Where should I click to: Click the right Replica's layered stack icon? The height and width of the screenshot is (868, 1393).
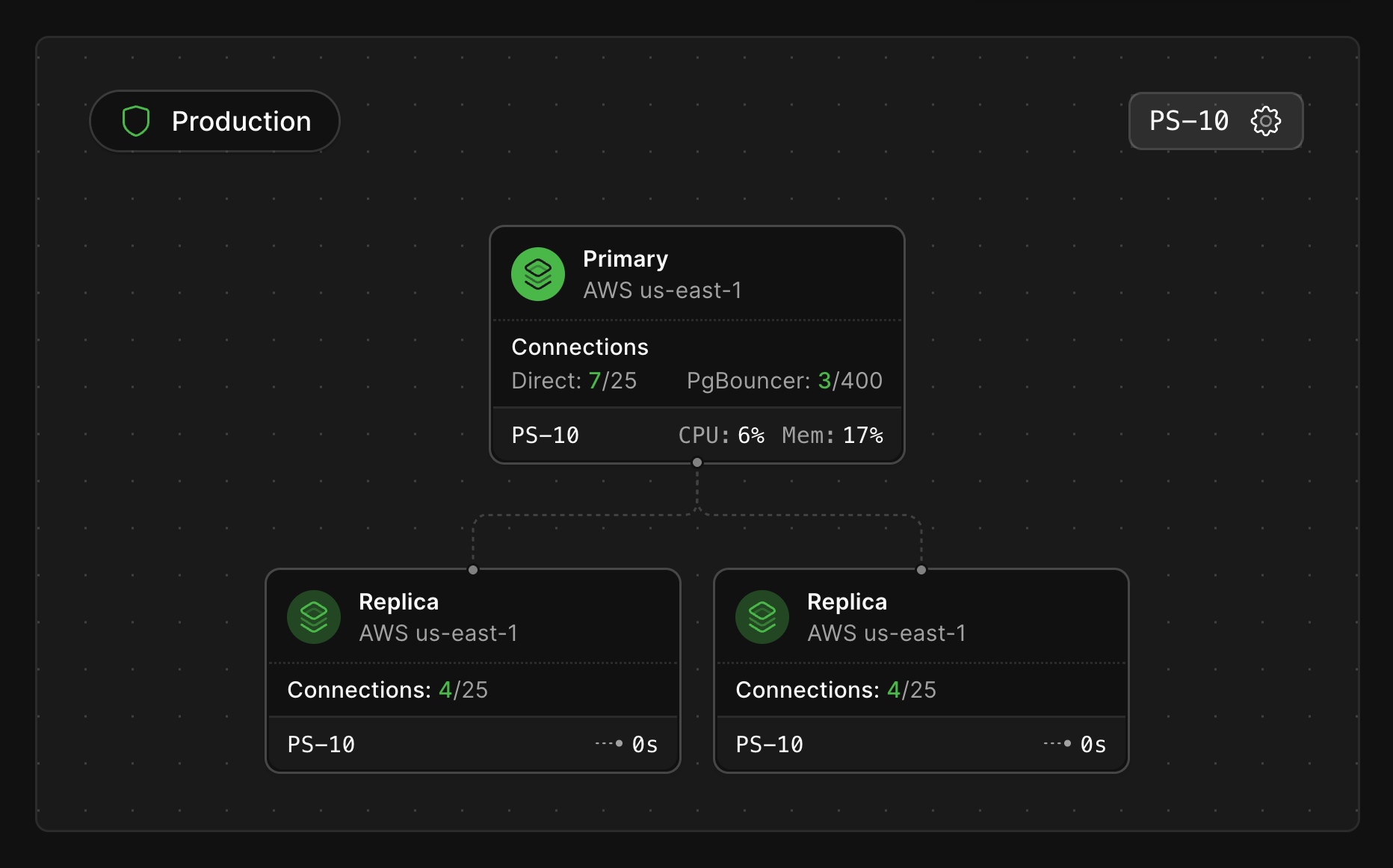coord(762,617)
